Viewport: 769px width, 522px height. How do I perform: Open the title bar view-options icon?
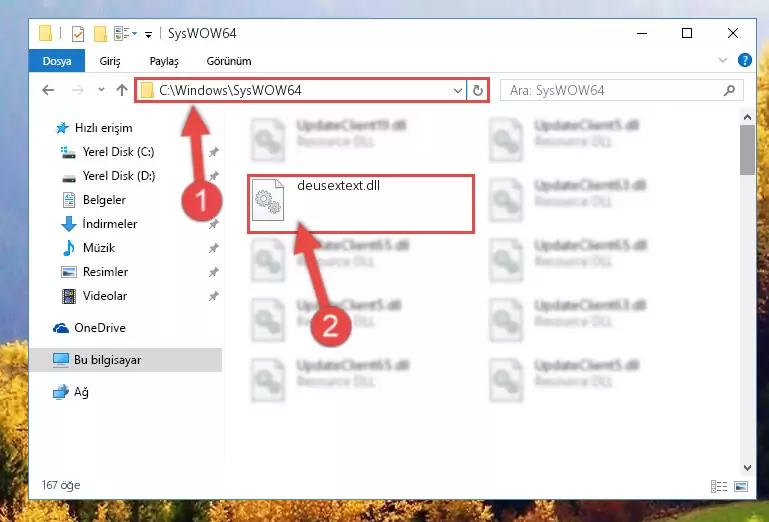[x=125, y=33]
